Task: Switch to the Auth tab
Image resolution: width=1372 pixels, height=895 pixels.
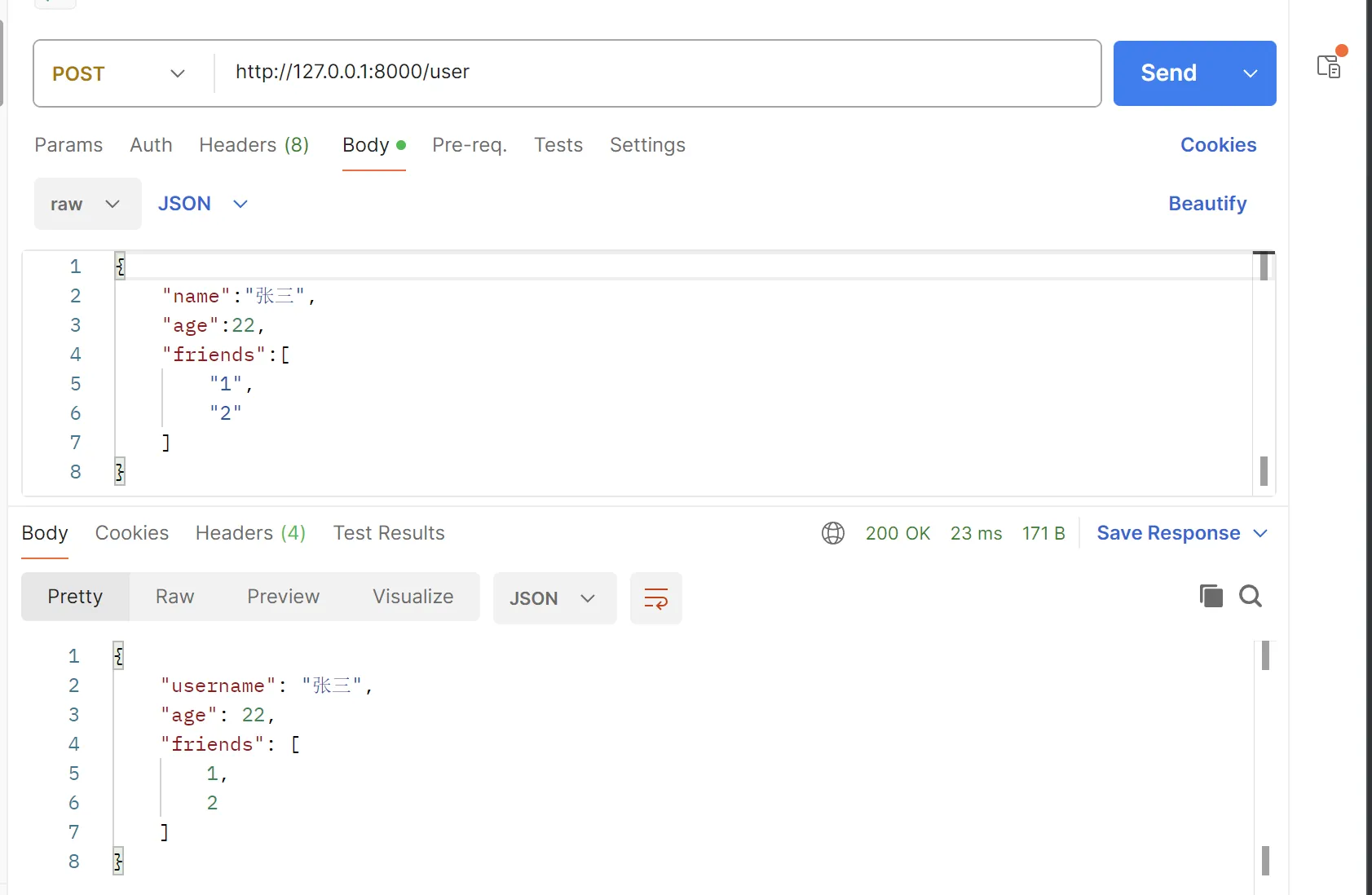Action: pos(151,145)
